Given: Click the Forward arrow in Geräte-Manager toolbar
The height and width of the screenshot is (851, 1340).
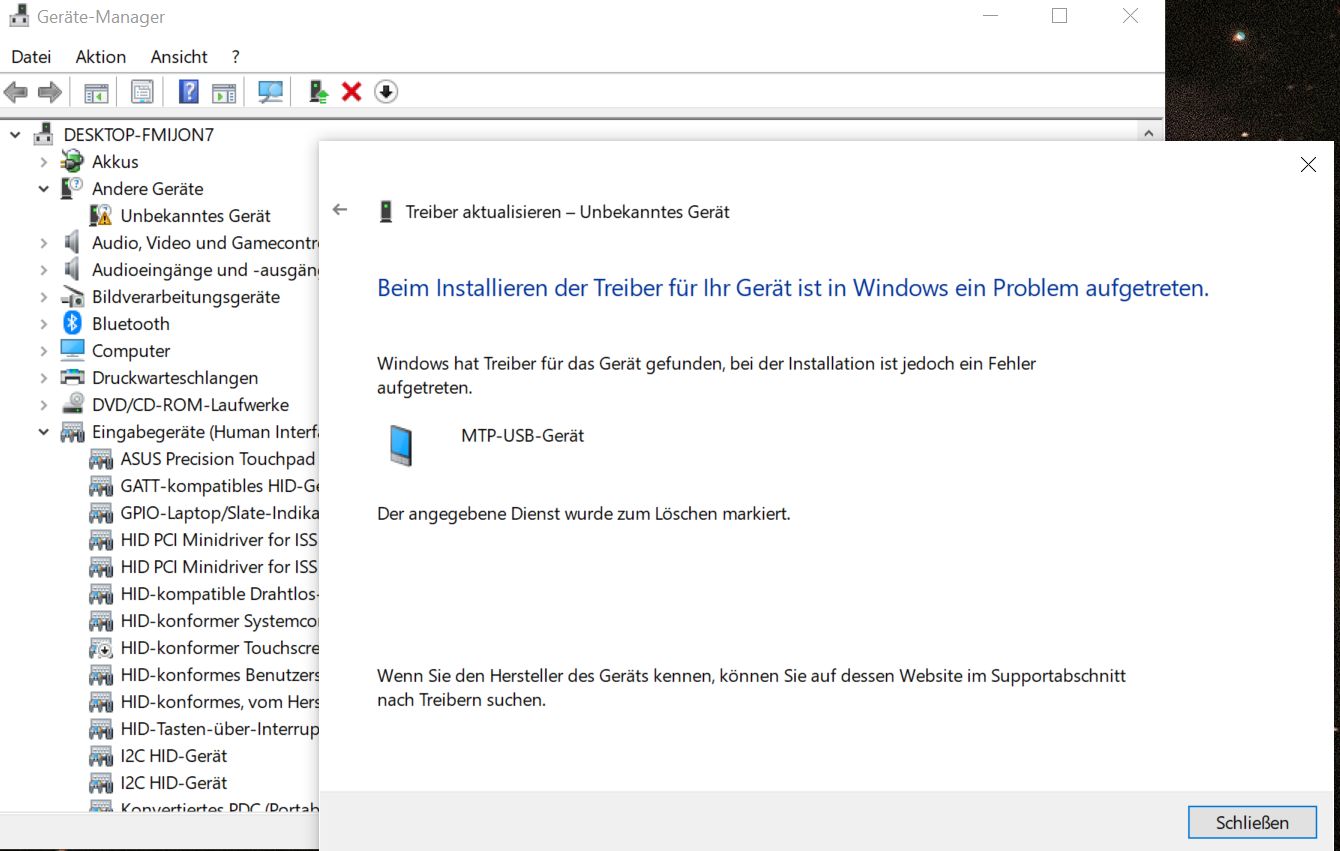Looking at the screenshot, I should [49, 92].
